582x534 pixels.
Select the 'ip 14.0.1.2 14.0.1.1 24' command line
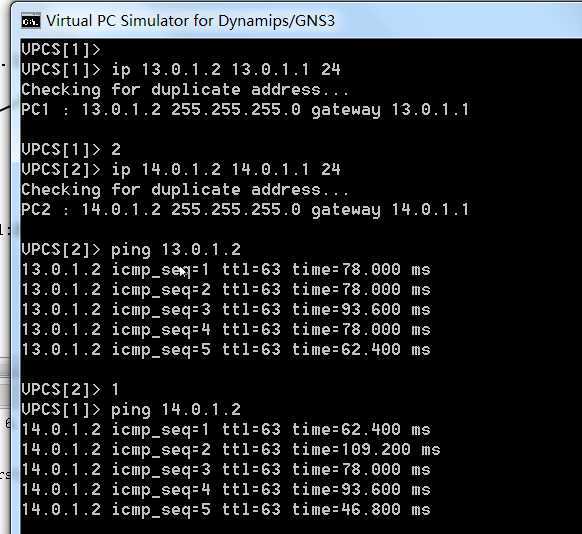point(181,170)
